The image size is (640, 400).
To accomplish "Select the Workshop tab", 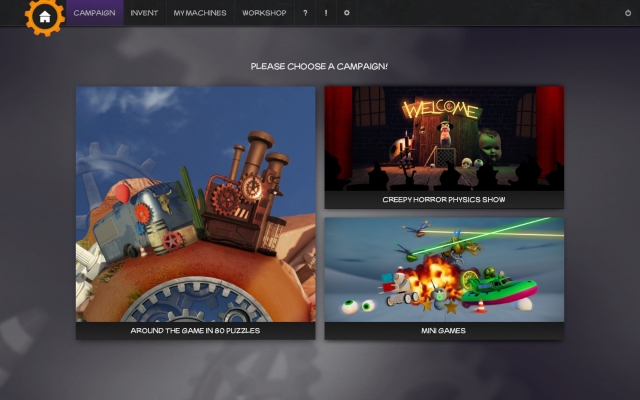I will coord(264,13).
